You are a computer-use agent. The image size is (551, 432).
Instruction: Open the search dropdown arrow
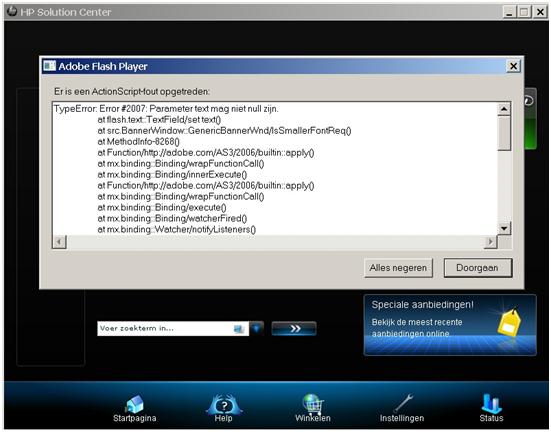[x=257, y=329]
